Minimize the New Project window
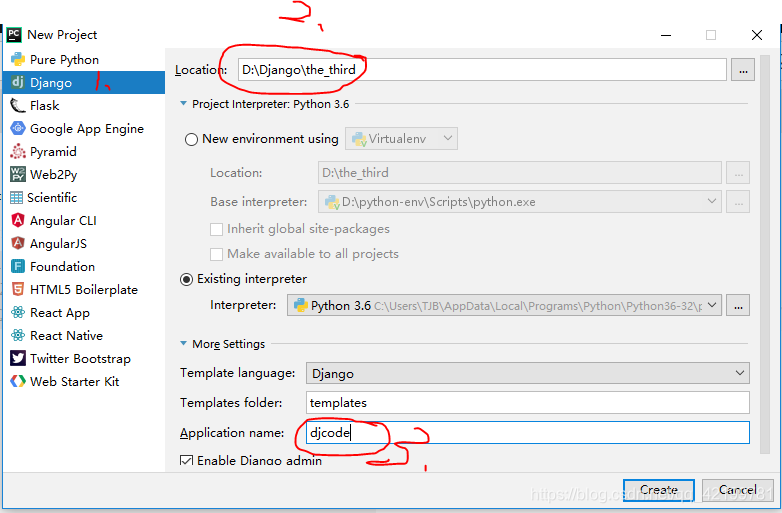 click(666, 35)
